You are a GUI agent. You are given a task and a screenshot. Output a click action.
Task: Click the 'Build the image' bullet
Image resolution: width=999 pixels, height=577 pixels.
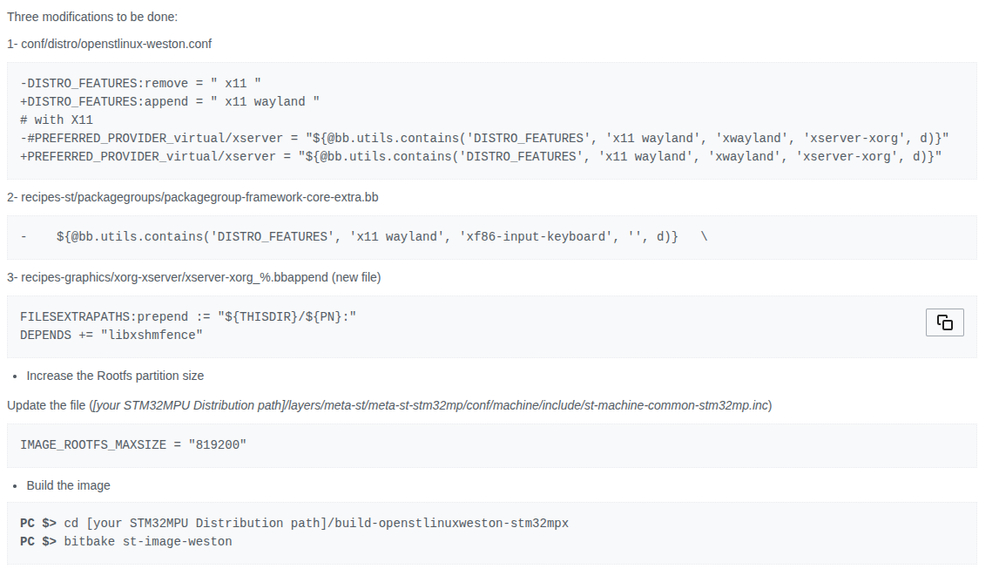(x=68, y=486)
